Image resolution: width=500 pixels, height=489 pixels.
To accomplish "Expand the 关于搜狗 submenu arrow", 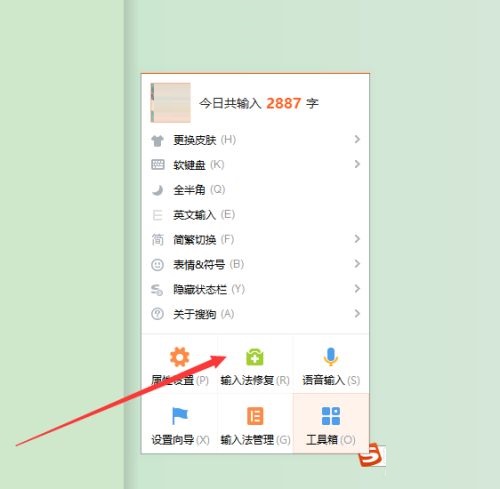I will [x=357, y=313].
